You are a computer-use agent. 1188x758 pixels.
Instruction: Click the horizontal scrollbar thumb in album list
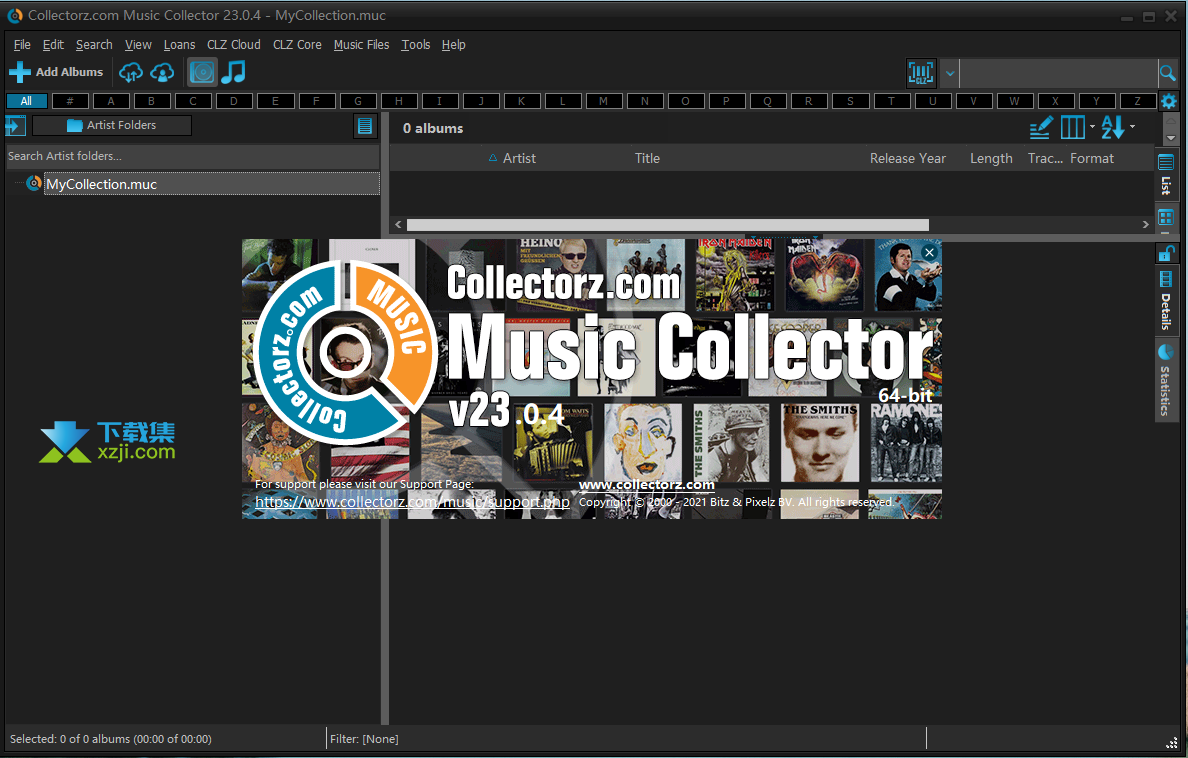coord(667,225)
